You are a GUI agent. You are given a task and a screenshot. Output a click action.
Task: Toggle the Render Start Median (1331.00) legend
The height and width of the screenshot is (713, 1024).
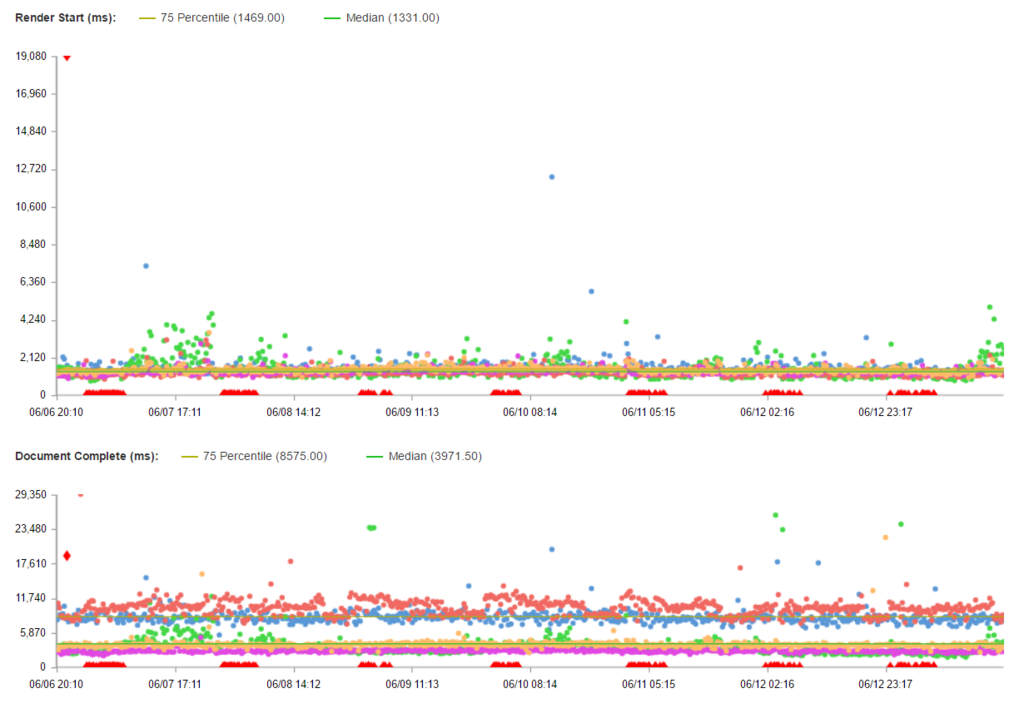[x=382, y=18]
